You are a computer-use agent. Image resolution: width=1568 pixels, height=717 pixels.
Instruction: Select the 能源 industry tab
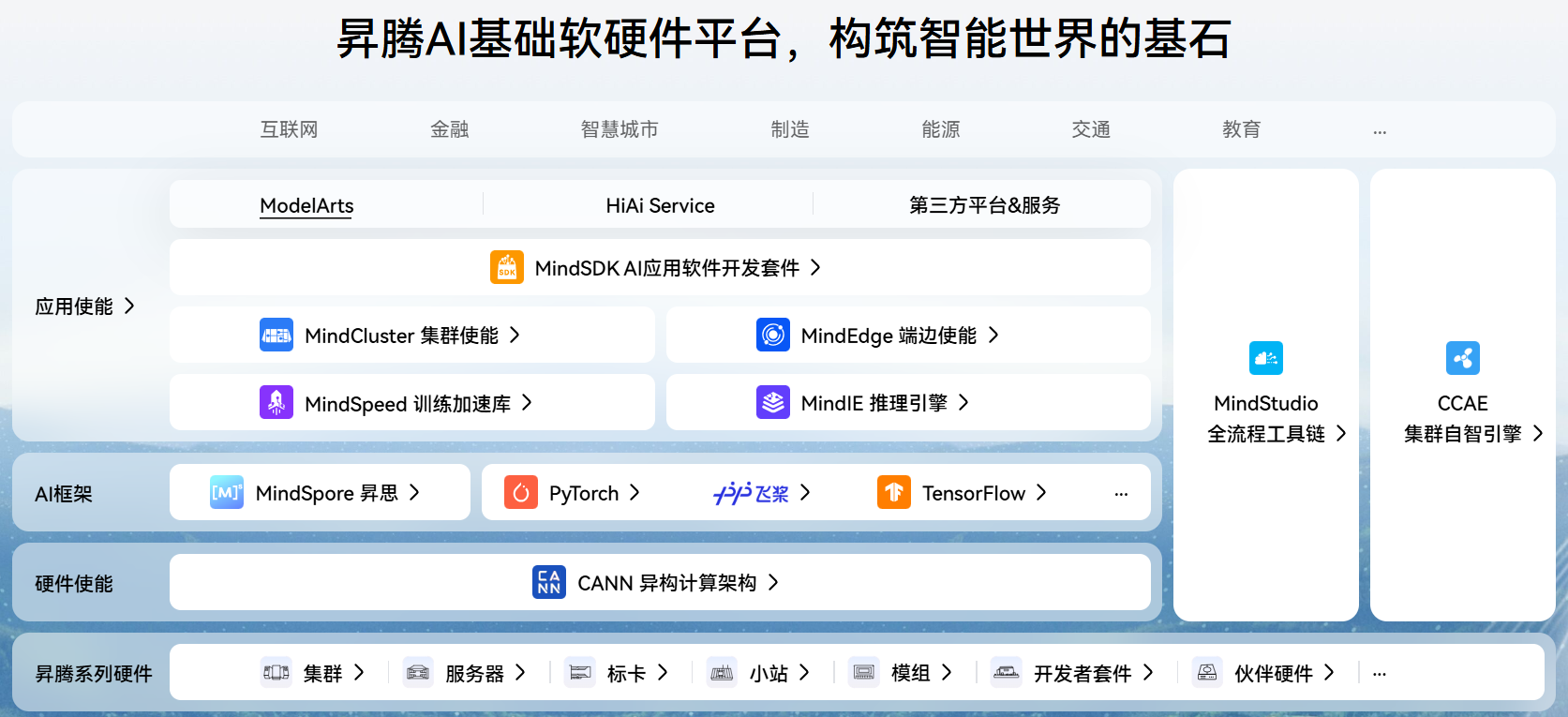point(941,129)
